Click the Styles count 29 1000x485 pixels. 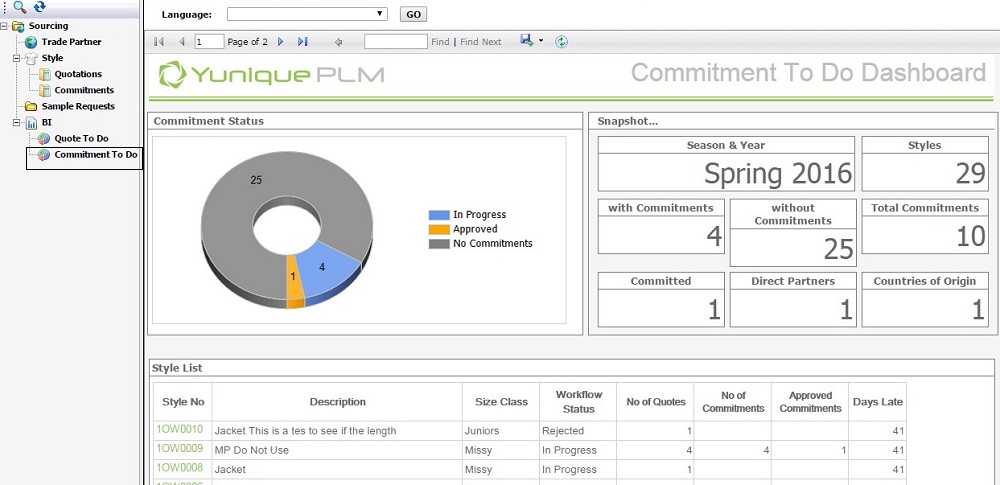[971, 173]
